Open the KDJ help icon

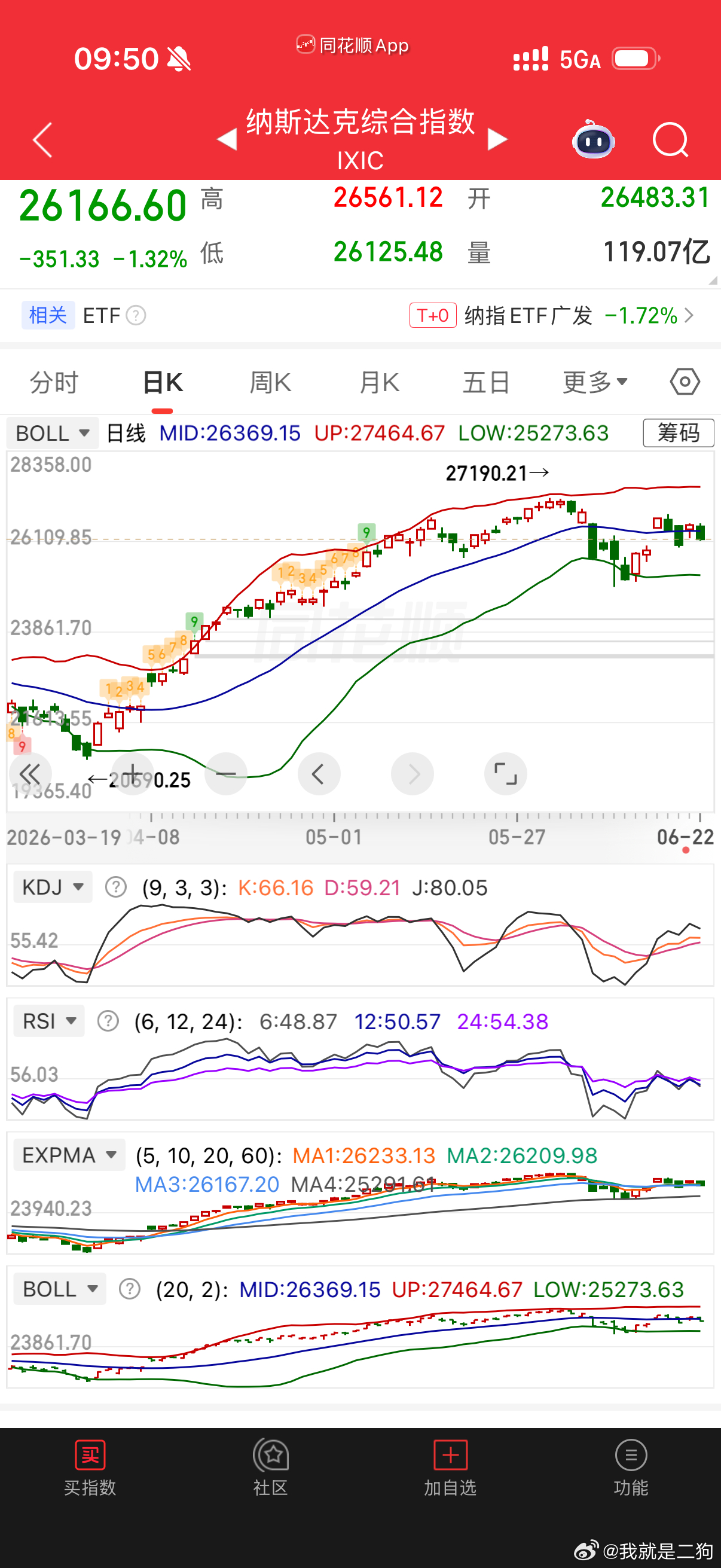pyautogui.click(x=115, y=887)
